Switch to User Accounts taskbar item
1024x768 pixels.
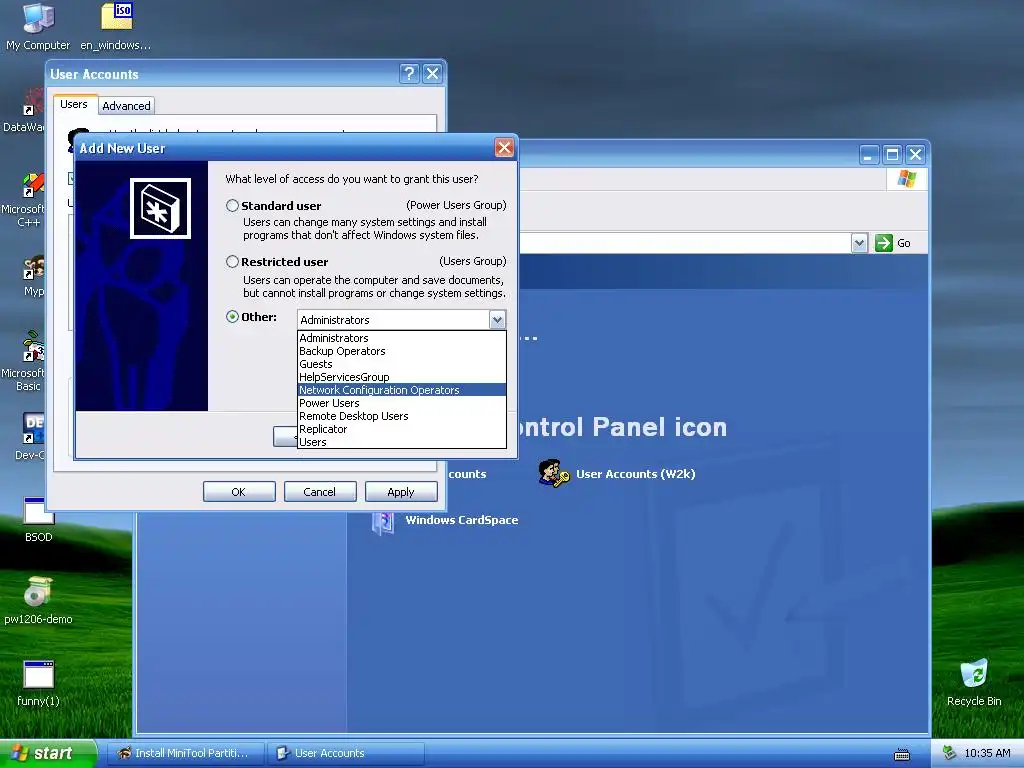(x=346, y=753)
